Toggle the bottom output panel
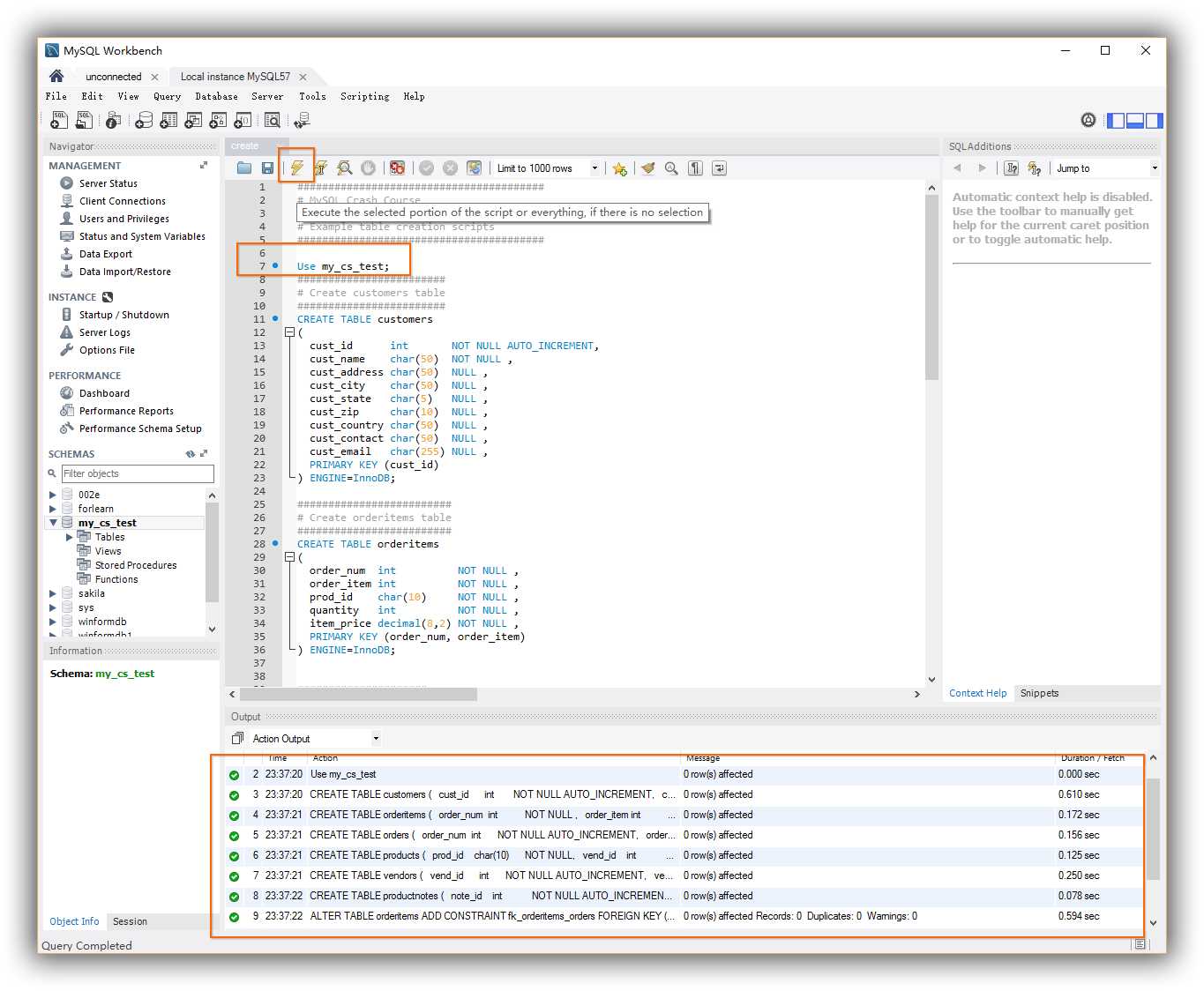 pos(1135,121)
